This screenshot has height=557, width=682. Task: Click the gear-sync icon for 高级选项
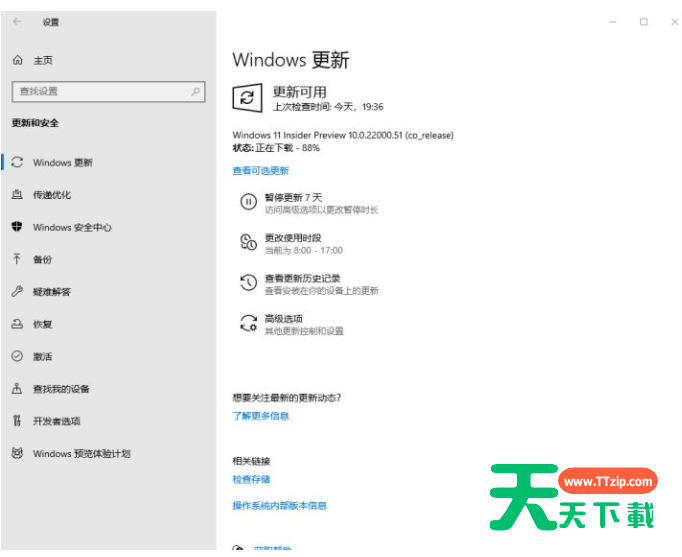249,323
